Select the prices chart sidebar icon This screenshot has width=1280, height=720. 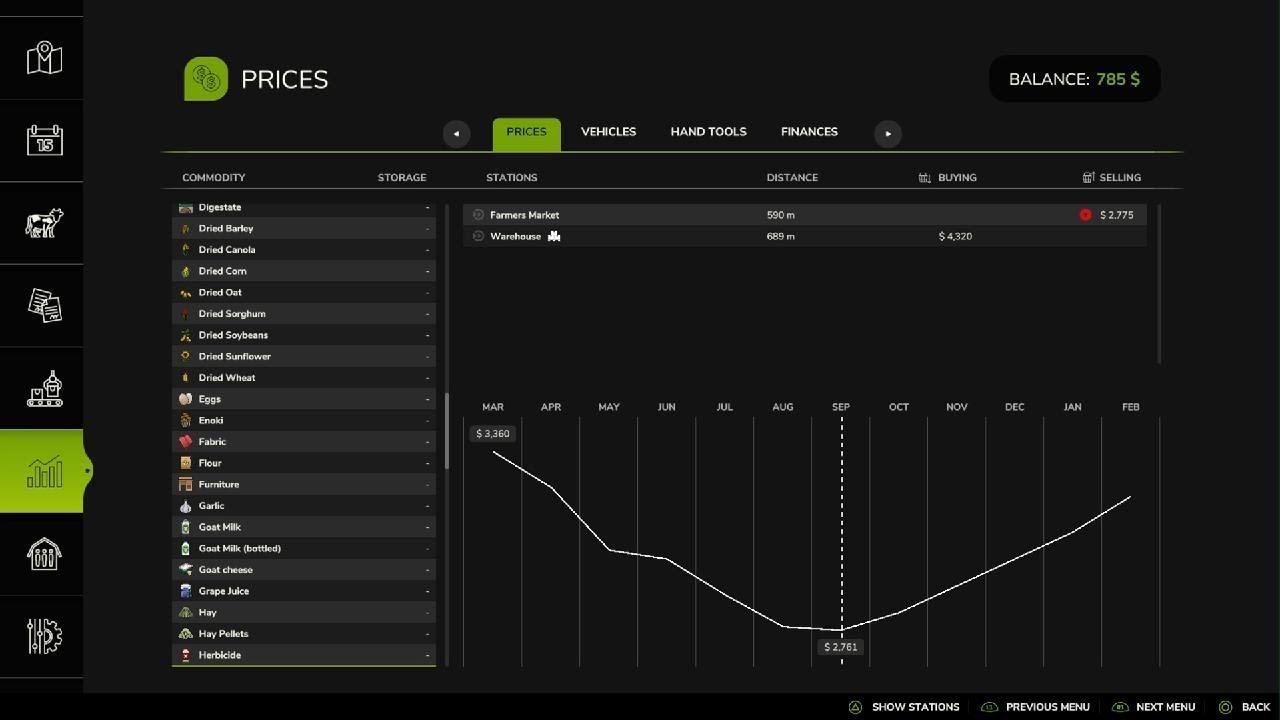[44, 471]
